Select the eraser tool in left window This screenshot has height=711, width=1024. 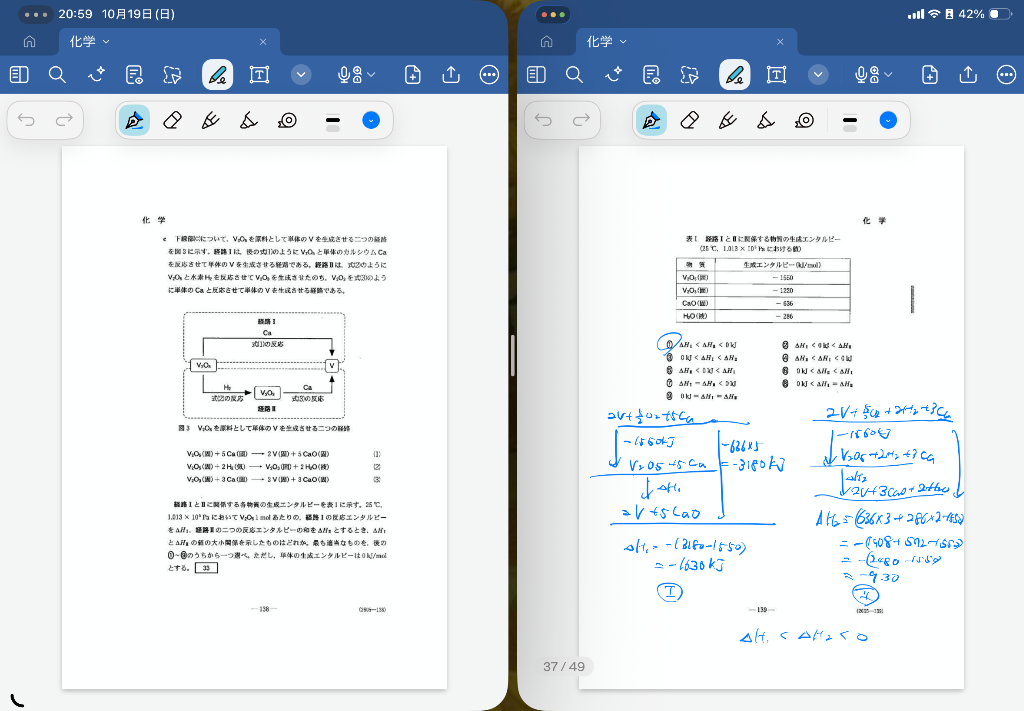[x=172, y=121]
